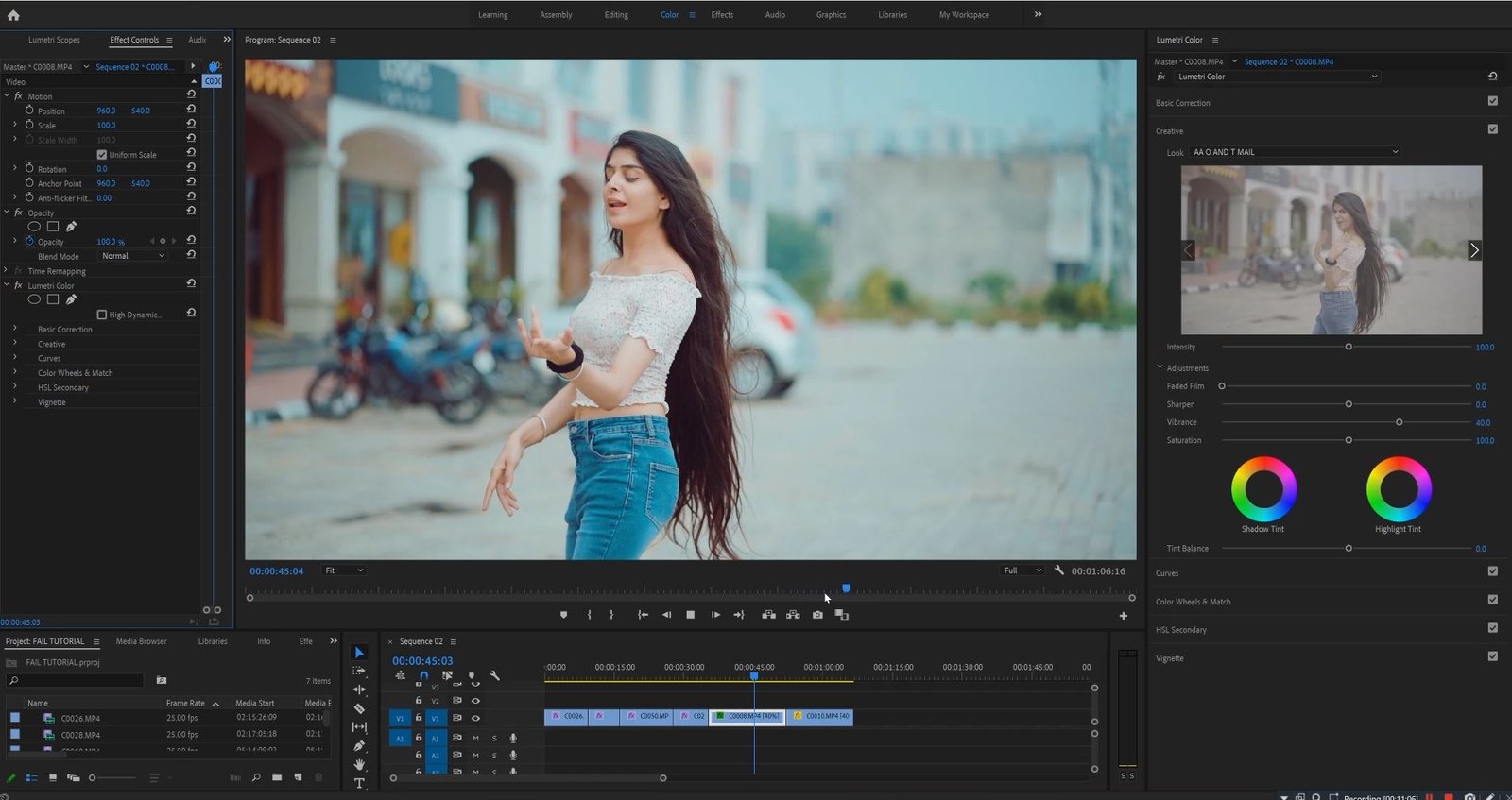Stop playback in the Program monitor
1512x800 pixels.
(691, 615)
